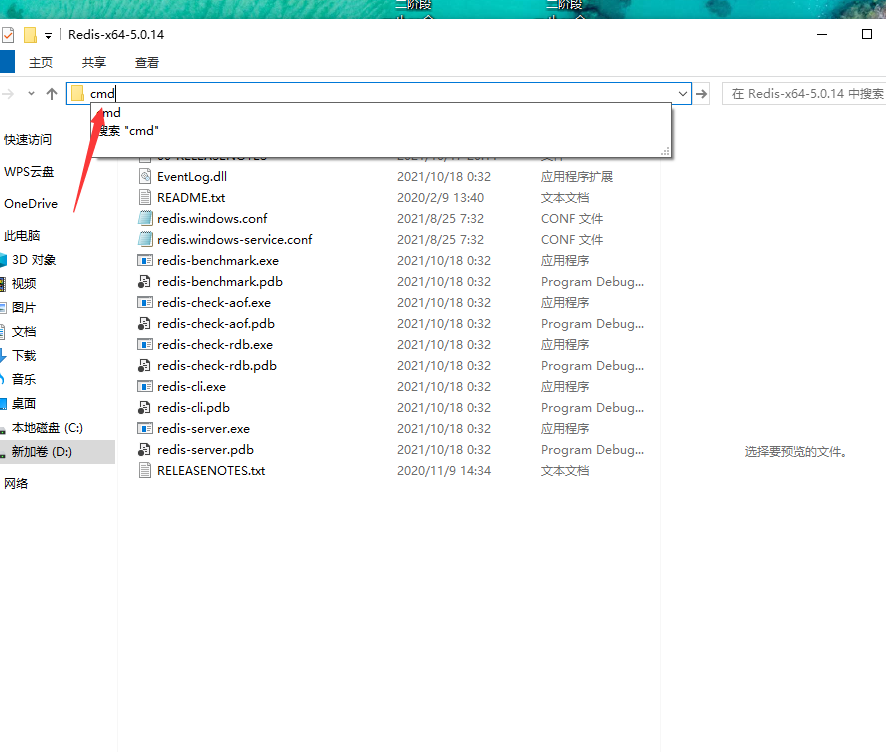This screenshot has width=886, height=752.
Task: Click the CONF 文件 type of redis.windows.conf
Action: (572, 219)
